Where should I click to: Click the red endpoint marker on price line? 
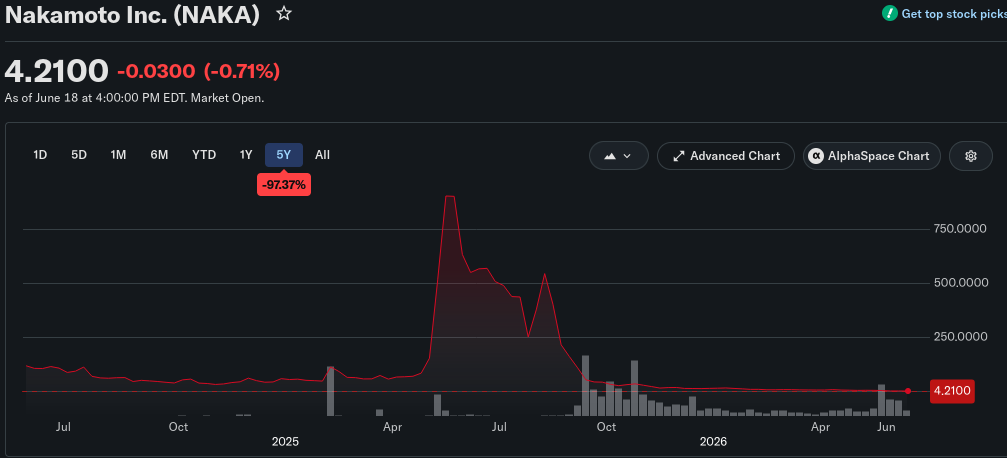point(907,391)
